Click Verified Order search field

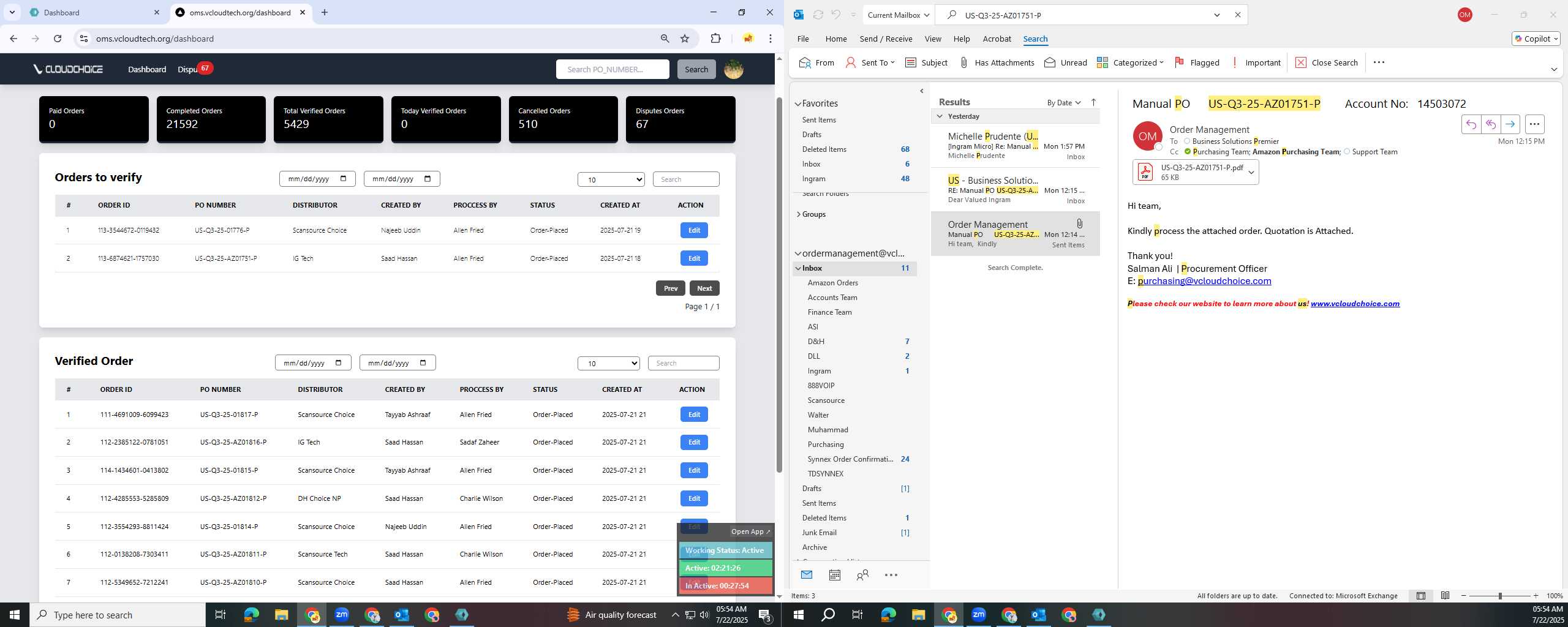coord(684,363)
